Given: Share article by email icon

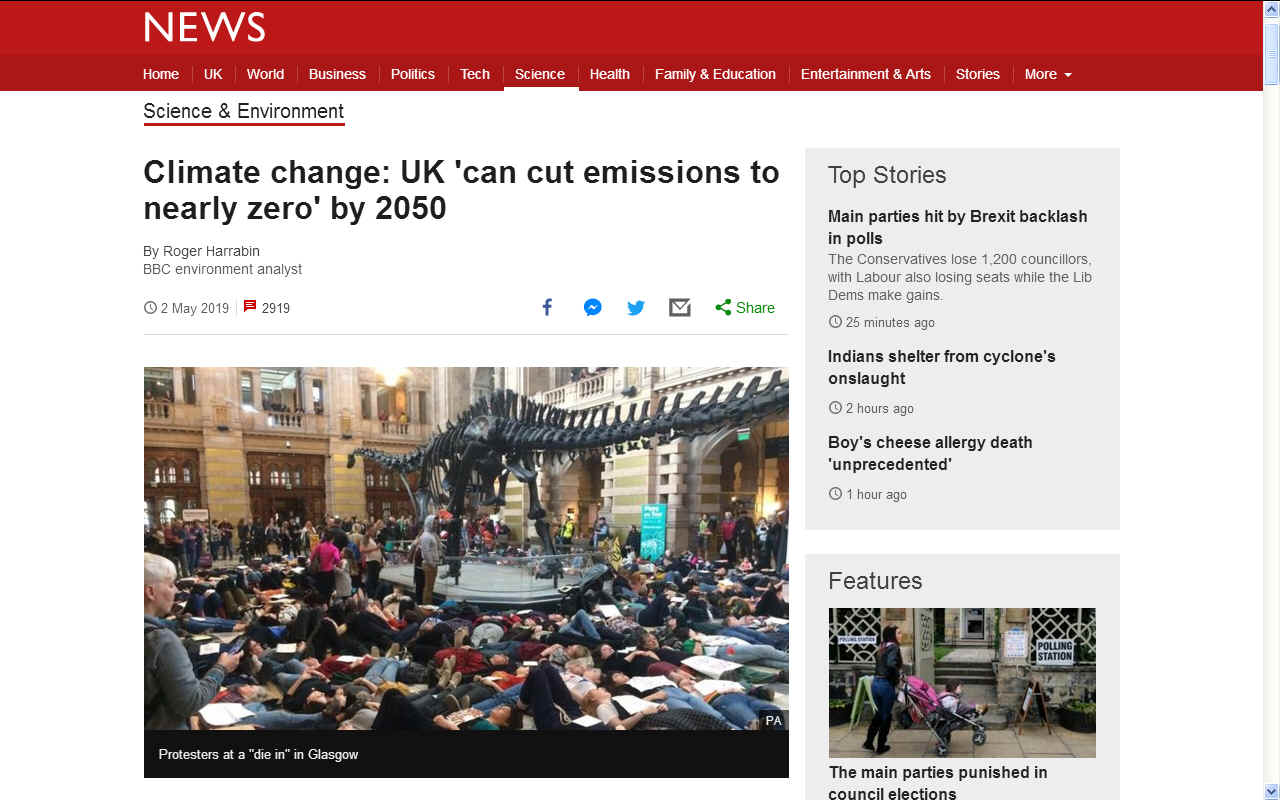Looking at the screenshot, I should (x=680, y=307).
